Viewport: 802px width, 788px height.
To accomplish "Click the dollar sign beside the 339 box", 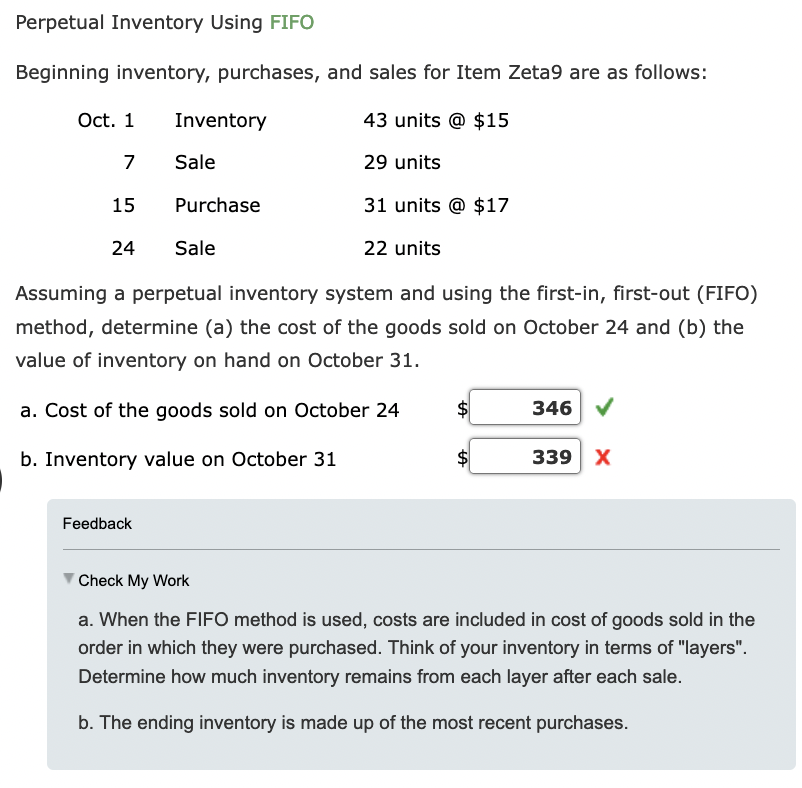I will (x=461, y=457).
